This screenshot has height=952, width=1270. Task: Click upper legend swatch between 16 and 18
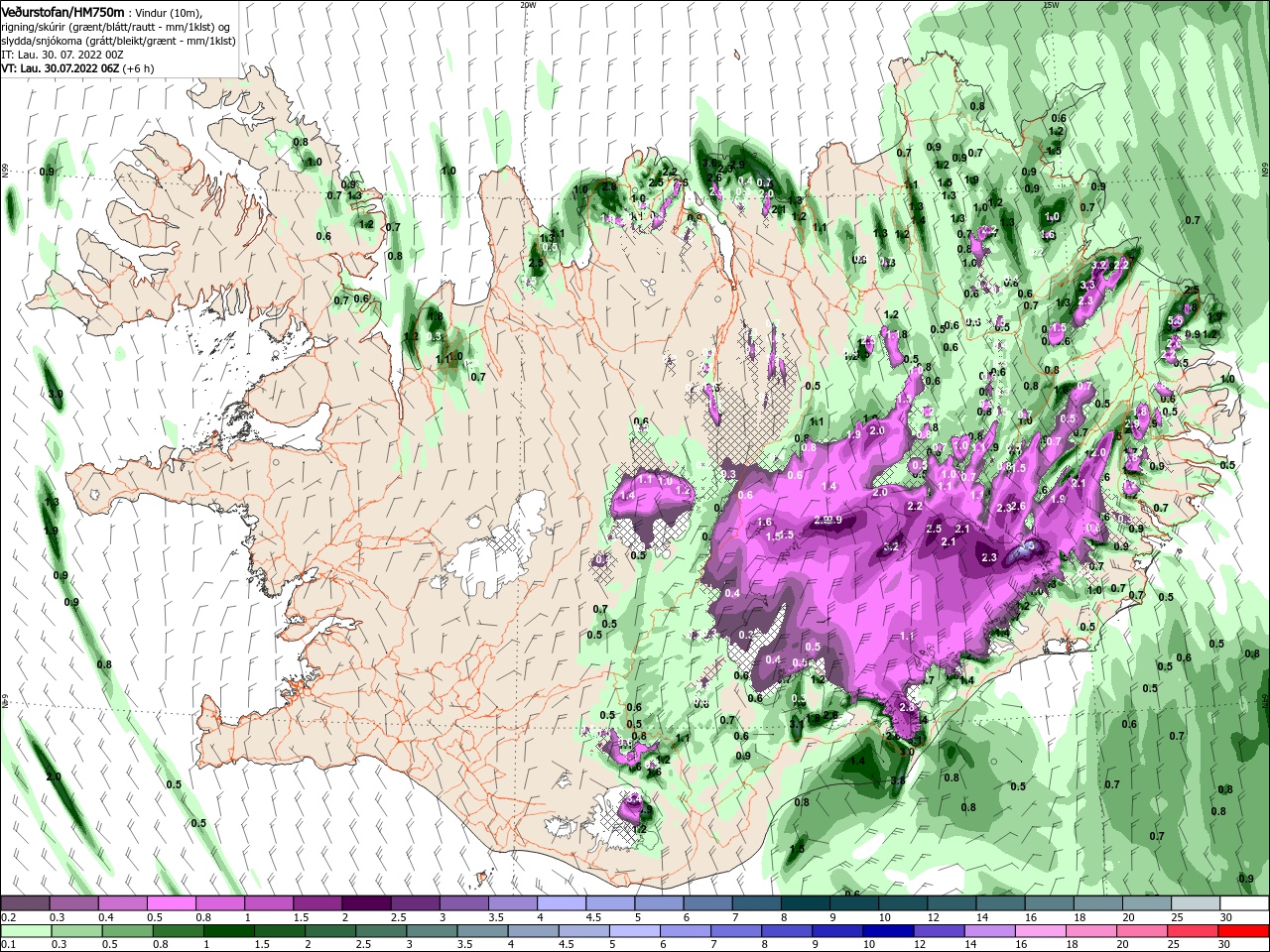coord(1050,903)
